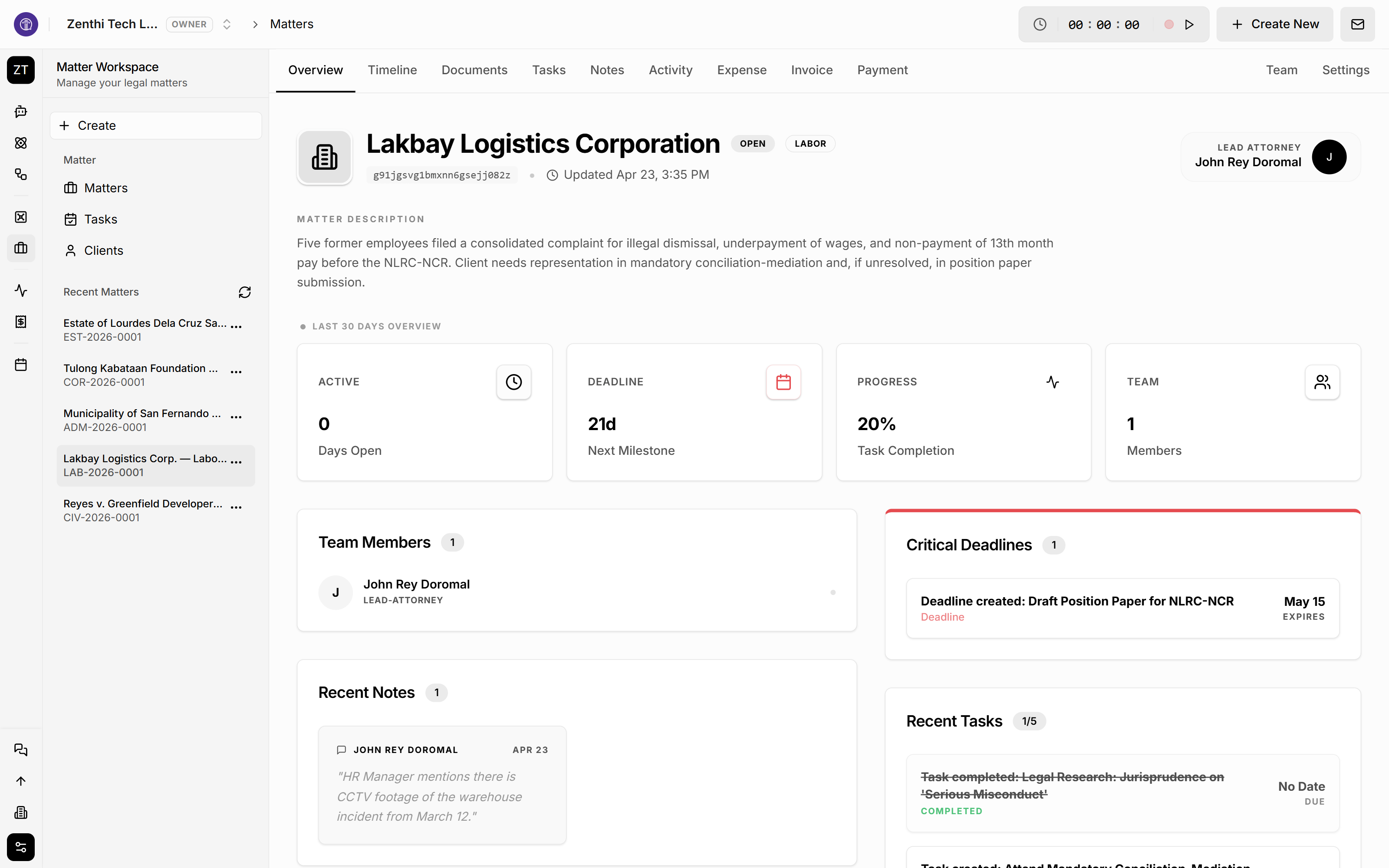Click the Matters breadcrumb link
Image resolution: width=1389 pixels, height=868 pixels.
(x=292, y=24)
